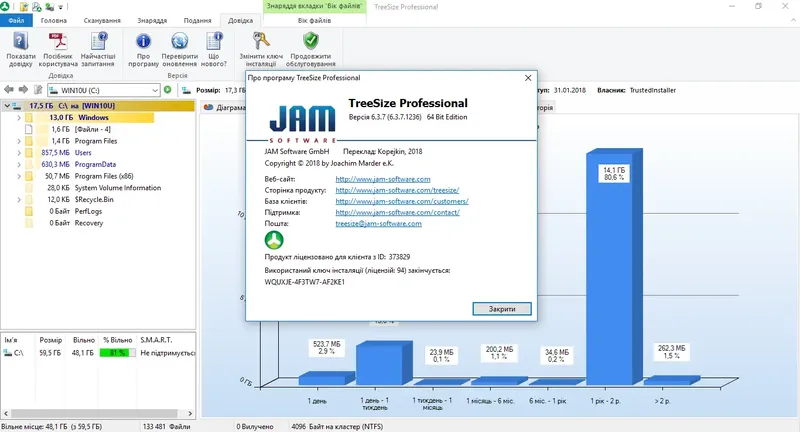The height and width of the screenshot is (432, 800).
Task: Switch to the Сканування ribbon tab
Action: point(102,20)
